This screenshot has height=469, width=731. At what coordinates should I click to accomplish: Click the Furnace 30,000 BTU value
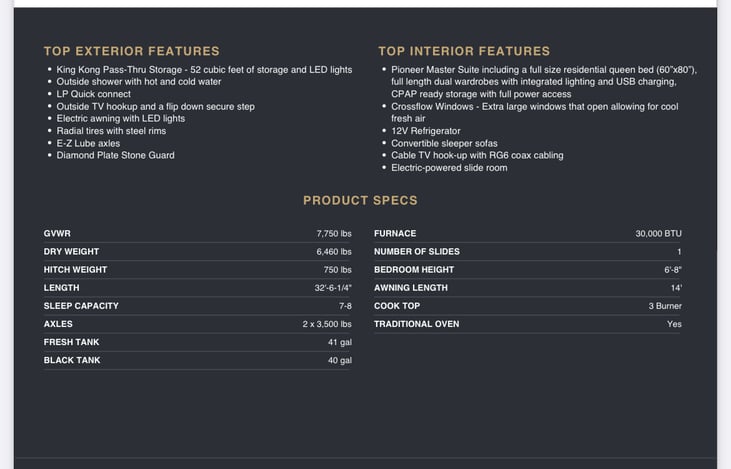coord(658,233)
